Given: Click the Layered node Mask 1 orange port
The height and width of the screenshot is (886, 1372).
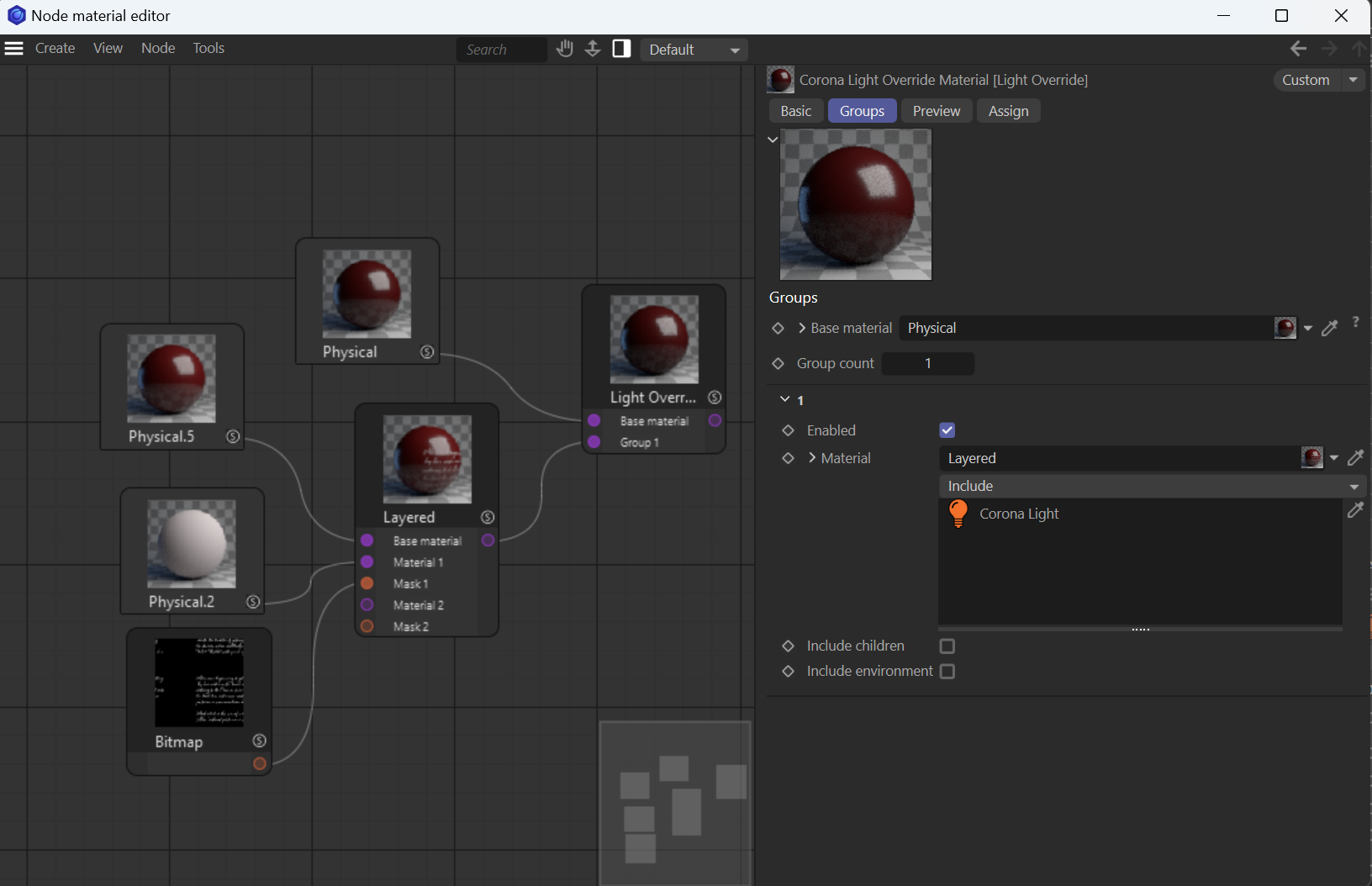Looking at the screenshot, I should pos(367,583).
